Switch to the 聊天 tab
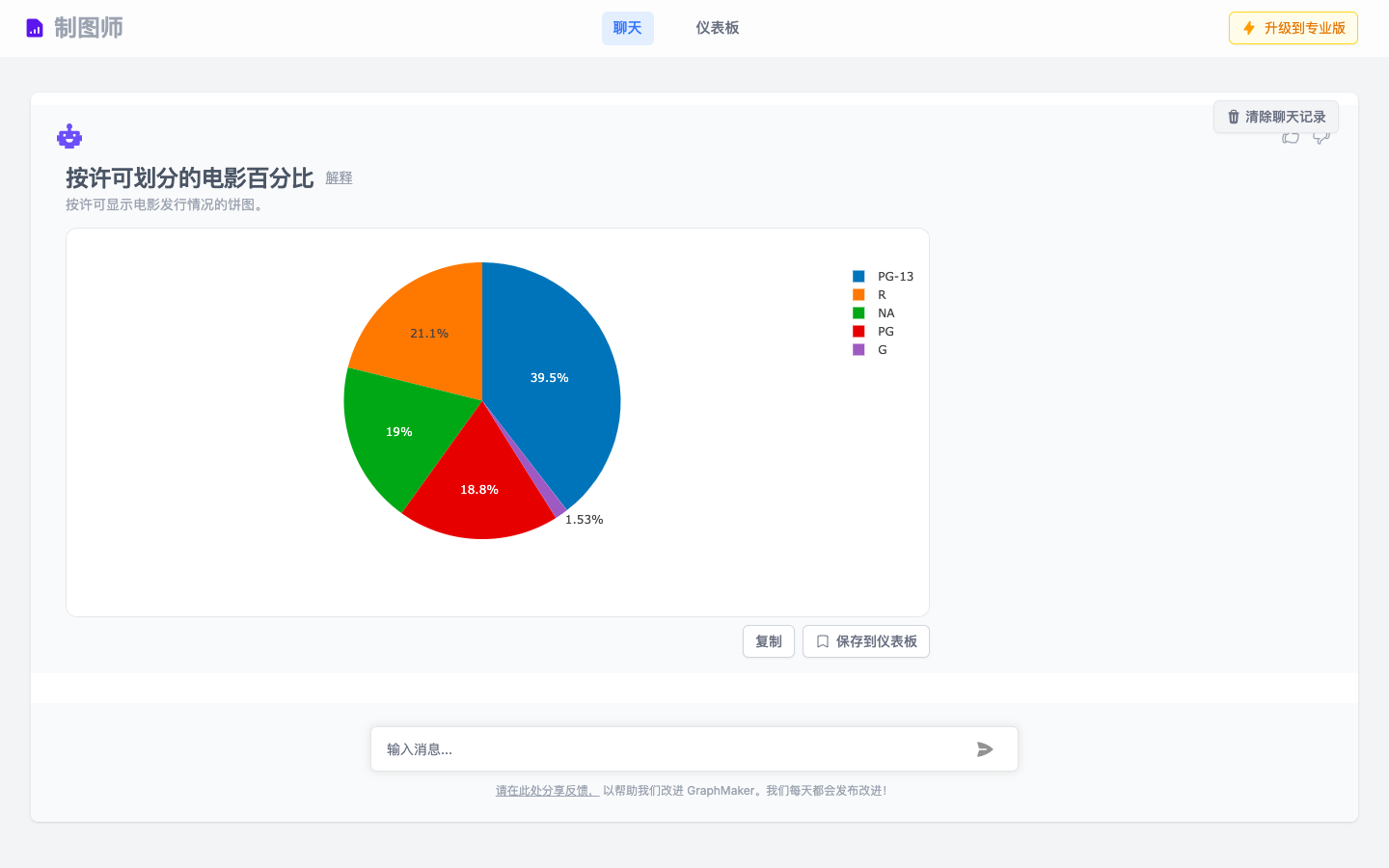Image resolution: width=1389 pixels, height=868 pixels. tap(628, 28)
